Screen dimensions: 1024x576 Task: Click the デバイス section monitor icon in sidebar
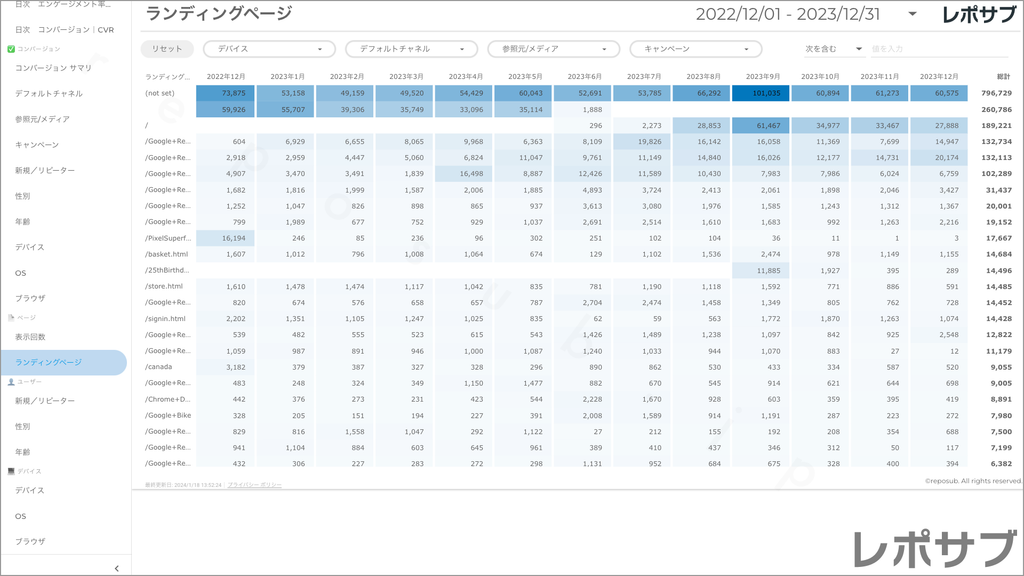11,470
